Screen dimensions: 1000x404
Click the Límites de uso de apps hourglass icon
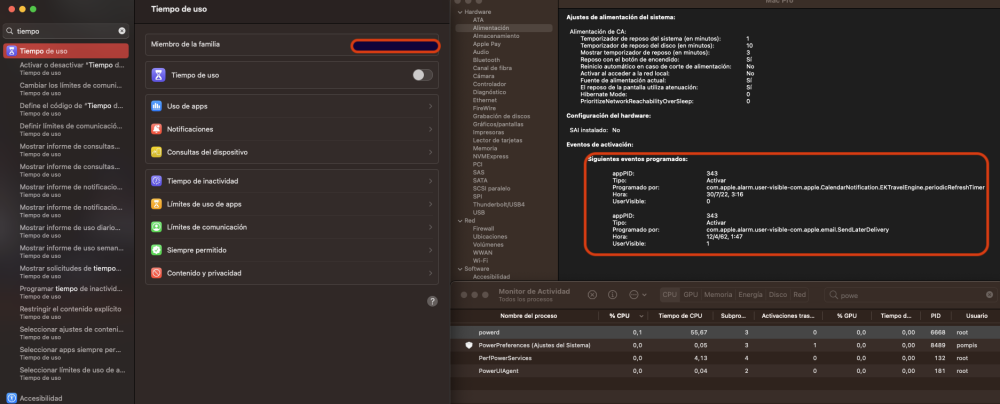pyautogui.click(x=156, y=204)
